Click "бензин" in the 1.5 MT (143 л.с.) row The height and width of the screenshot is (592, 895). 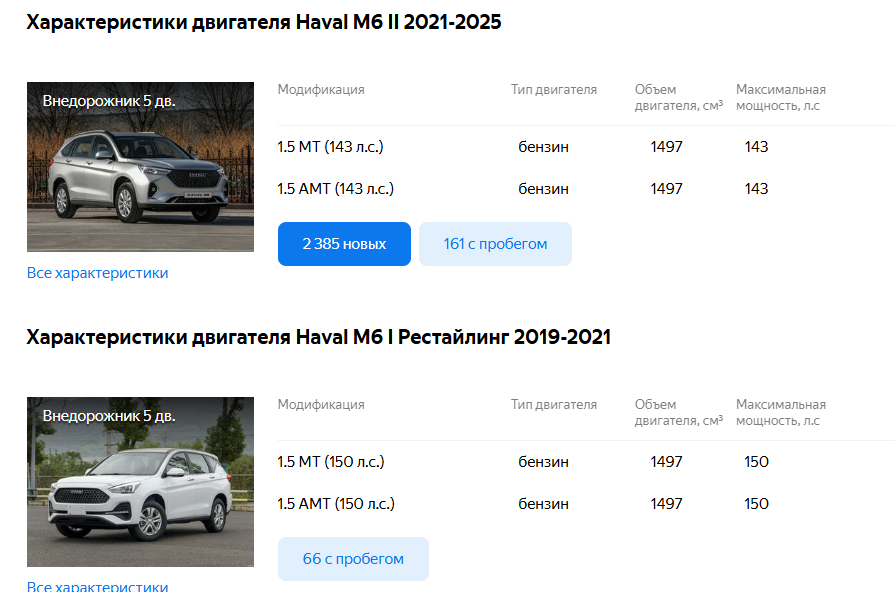point(543,147)
